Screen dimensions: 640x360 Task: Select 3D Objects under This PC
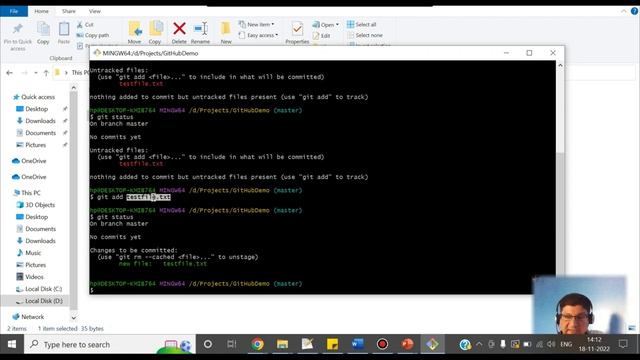(x=40, y=205)
